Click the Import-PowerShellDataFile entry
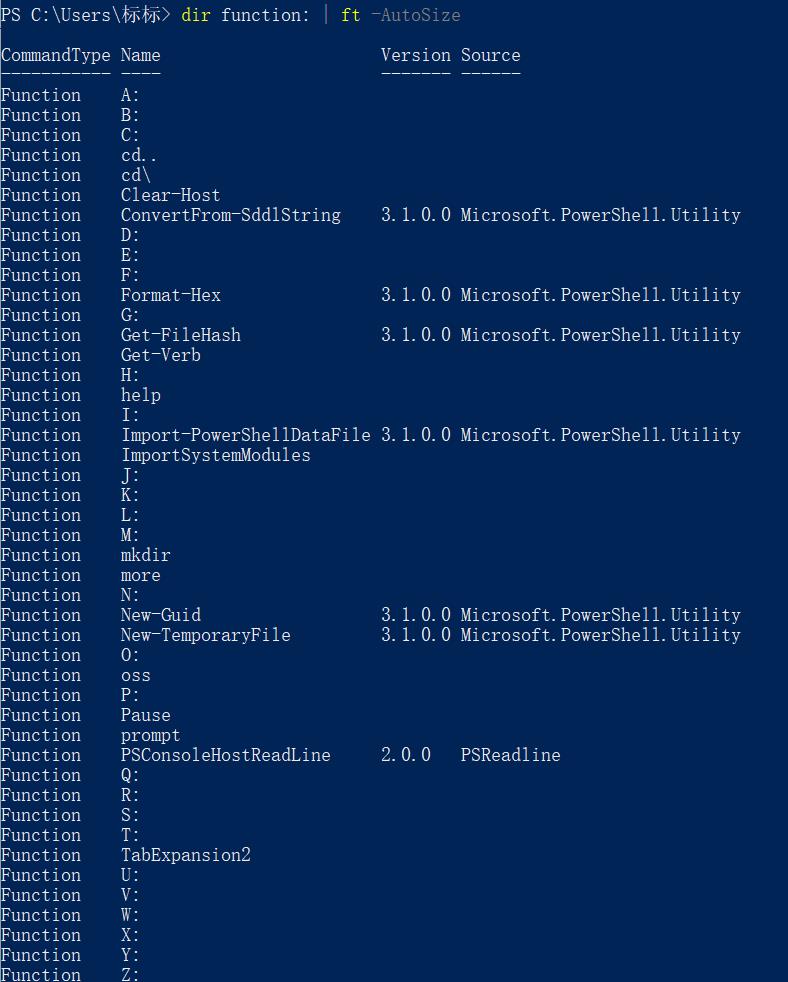The width and height of the screenshot is (788, 982). pyautogui.click(x=246, y=435)
